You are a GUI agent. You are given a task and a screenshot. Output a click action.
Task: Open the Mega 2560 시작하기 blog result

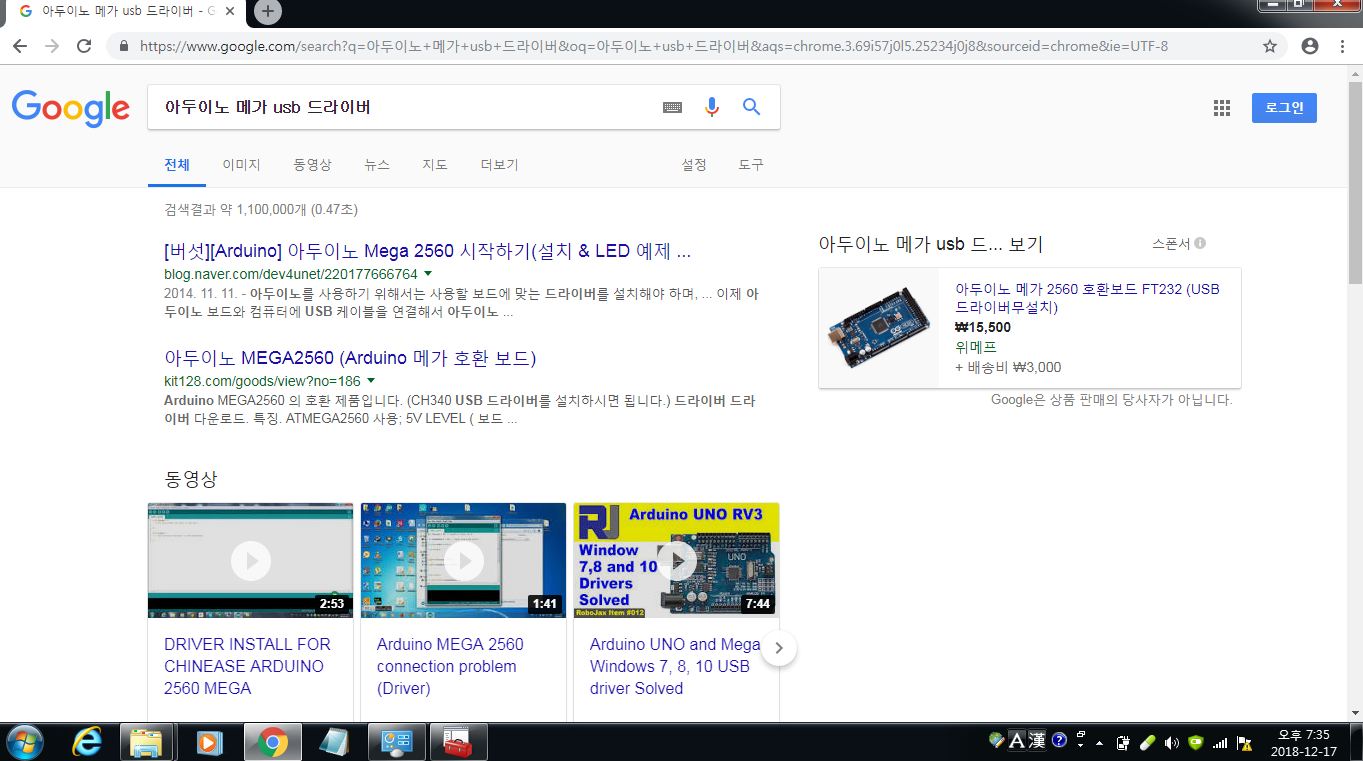pos(427,250)
